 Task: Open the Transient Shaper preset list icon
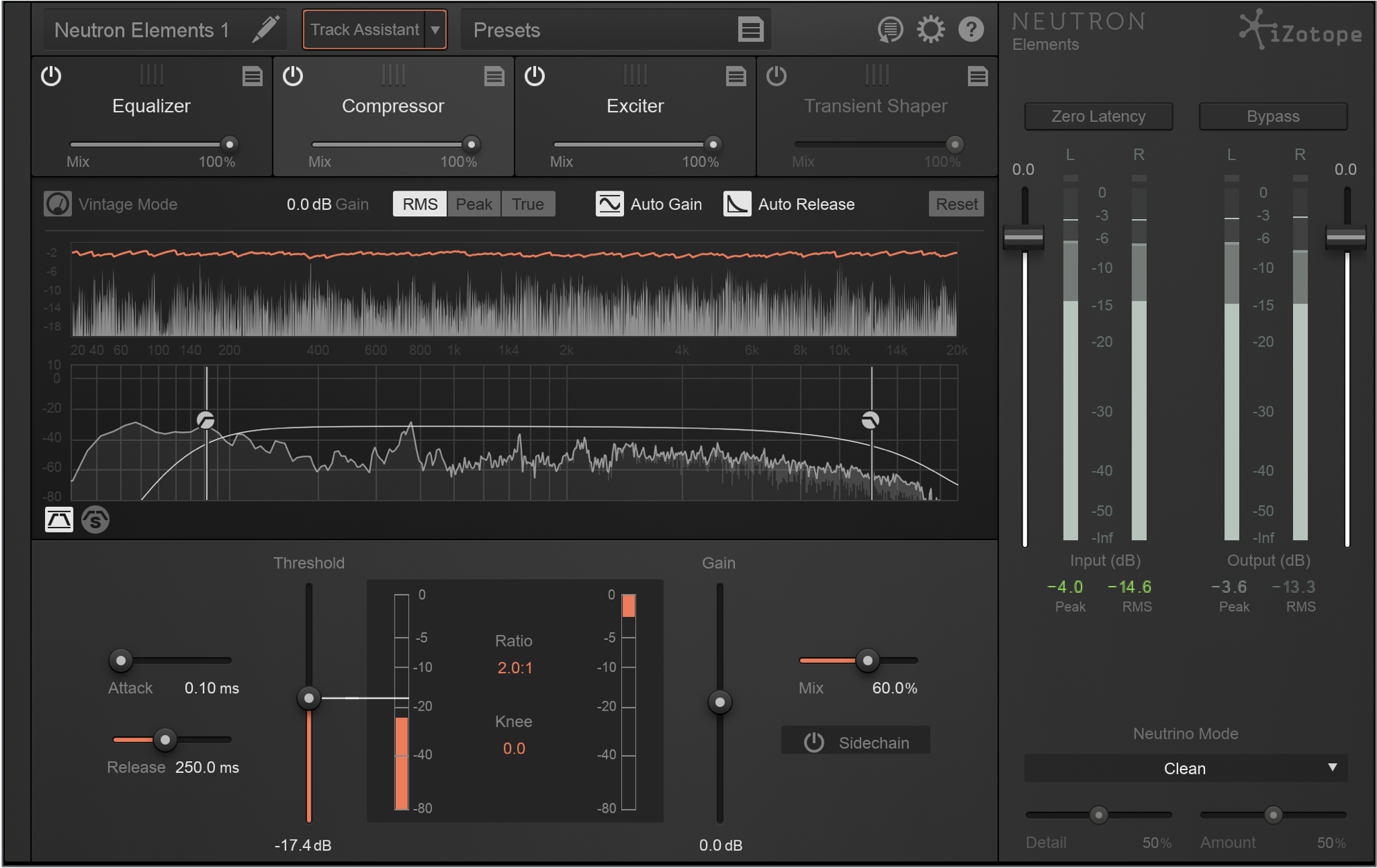(978, 76)
